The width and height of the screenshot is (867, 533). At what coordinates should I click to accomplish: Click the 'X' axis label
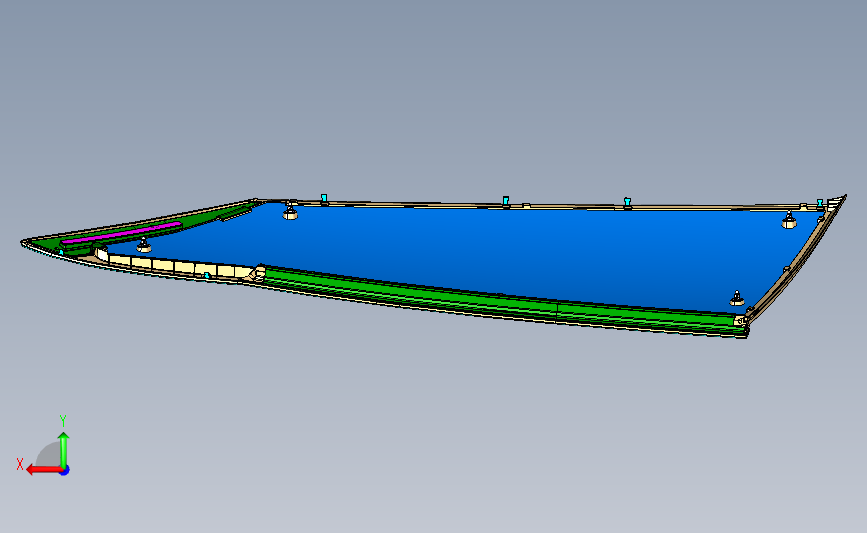coord(20,464)
